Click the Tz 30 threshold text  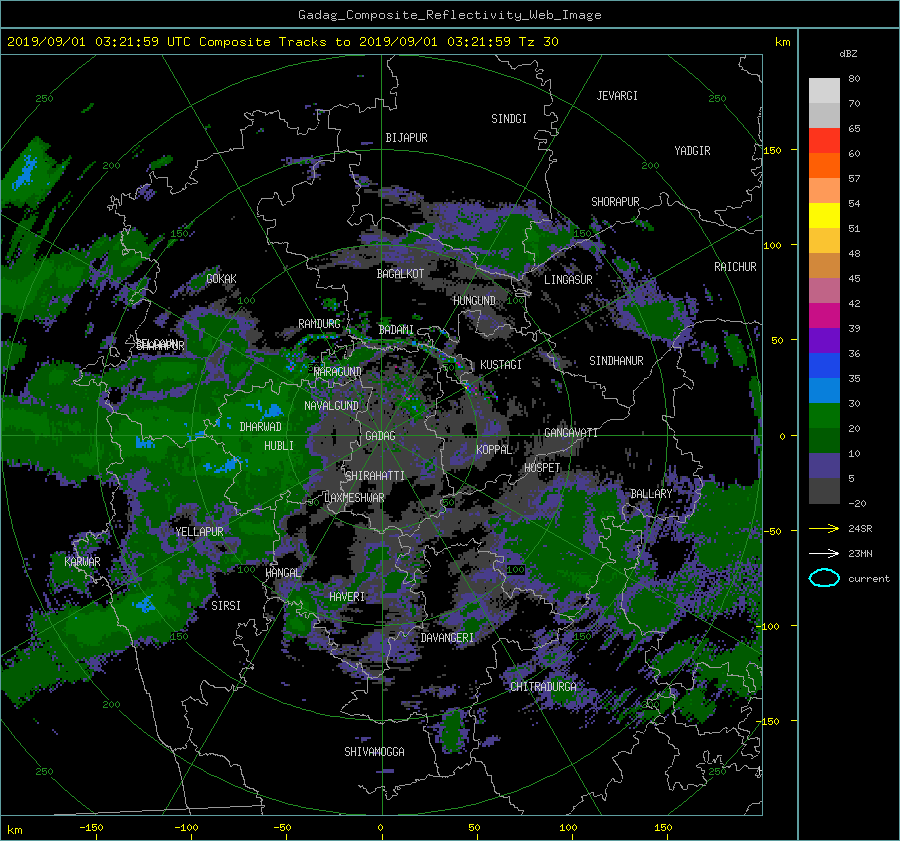(x=539, y=42)
